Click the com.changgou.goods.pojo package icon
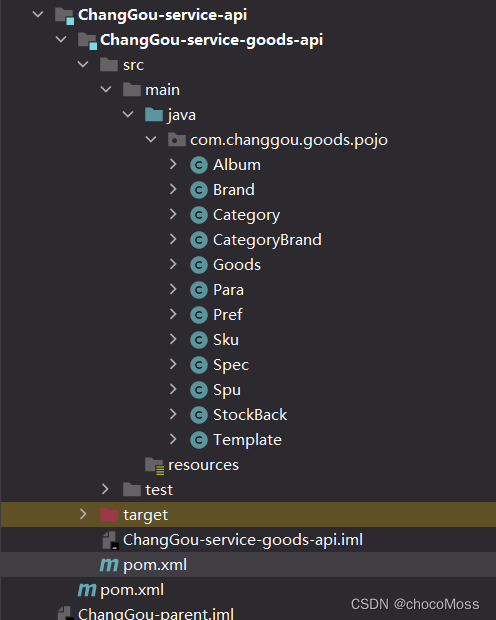The height and width of the screenshot is (620, 496). [x=176, y=140]
